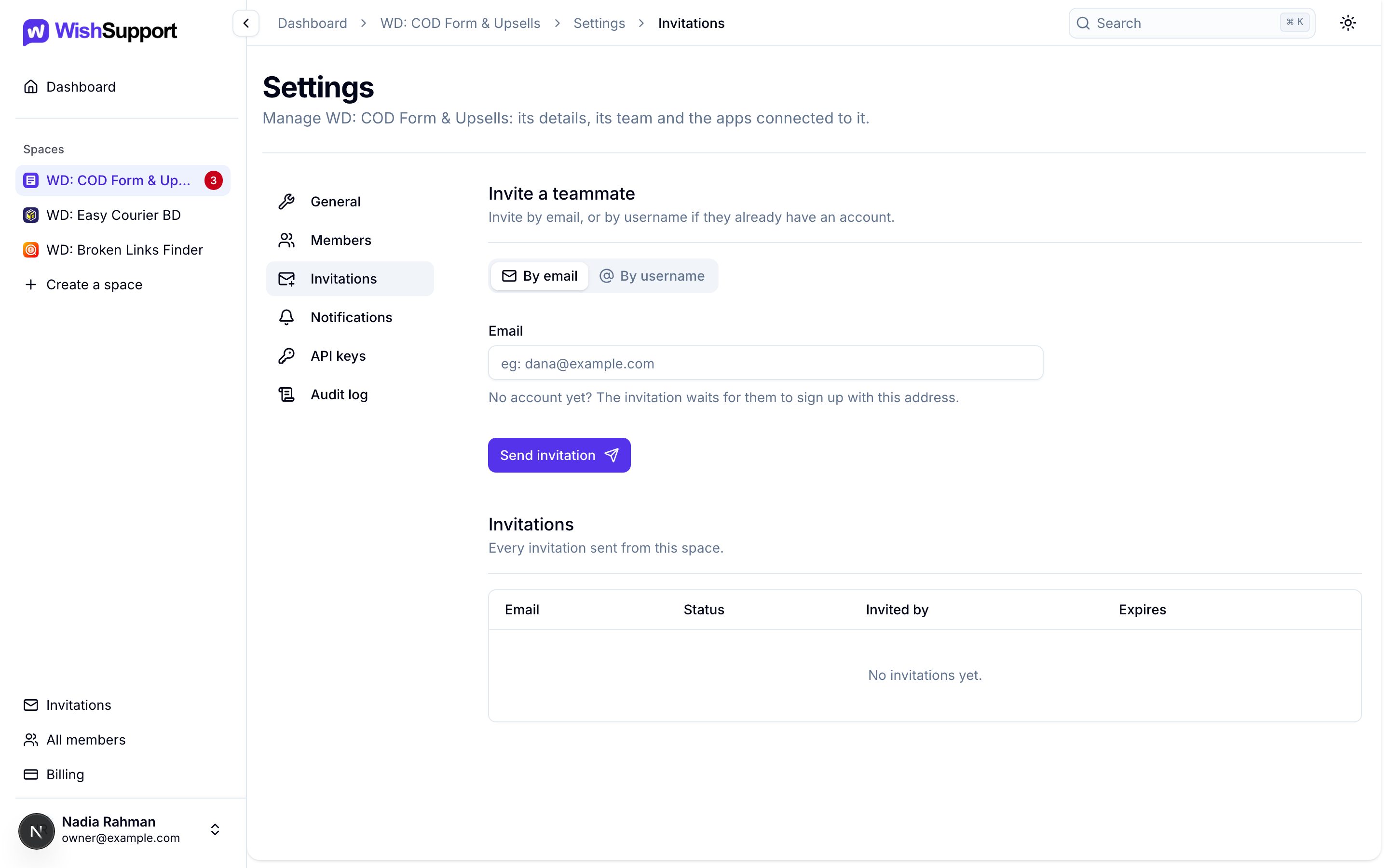Click the Spaces section label

pyautogui.click(x=43, y=149)
